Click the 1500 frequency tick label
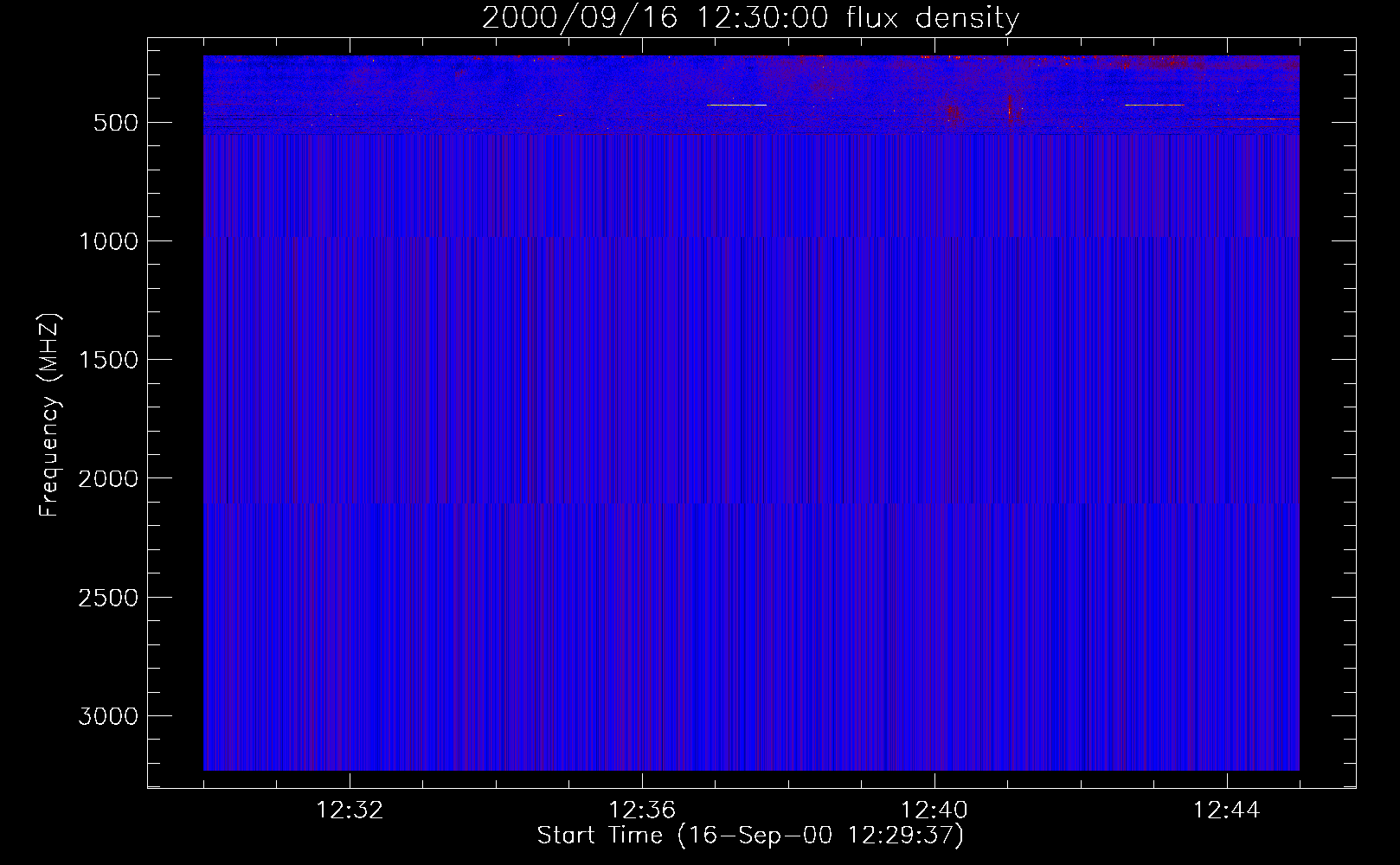The image size is (1400, 865). pos(108,360)
